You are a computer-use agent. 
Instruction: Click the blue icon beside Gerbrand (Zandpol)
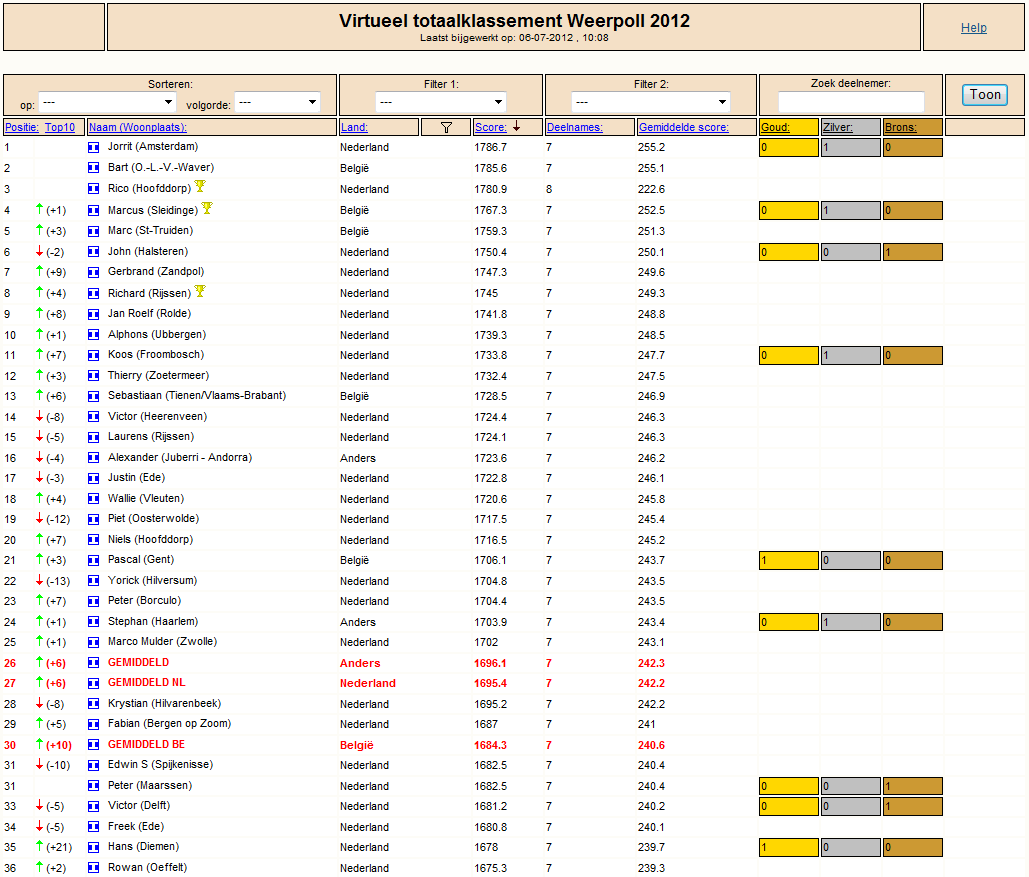point(94,272)
